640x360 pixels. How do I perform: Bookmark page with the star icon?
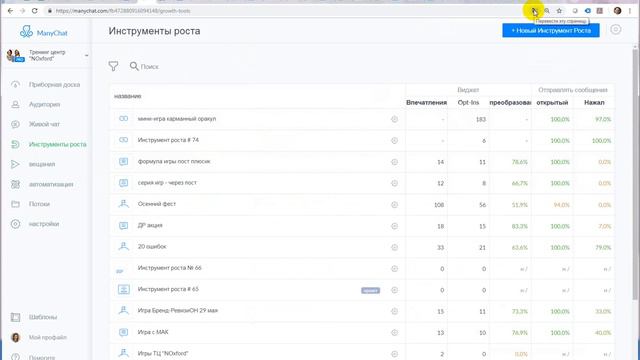point(559,11)
